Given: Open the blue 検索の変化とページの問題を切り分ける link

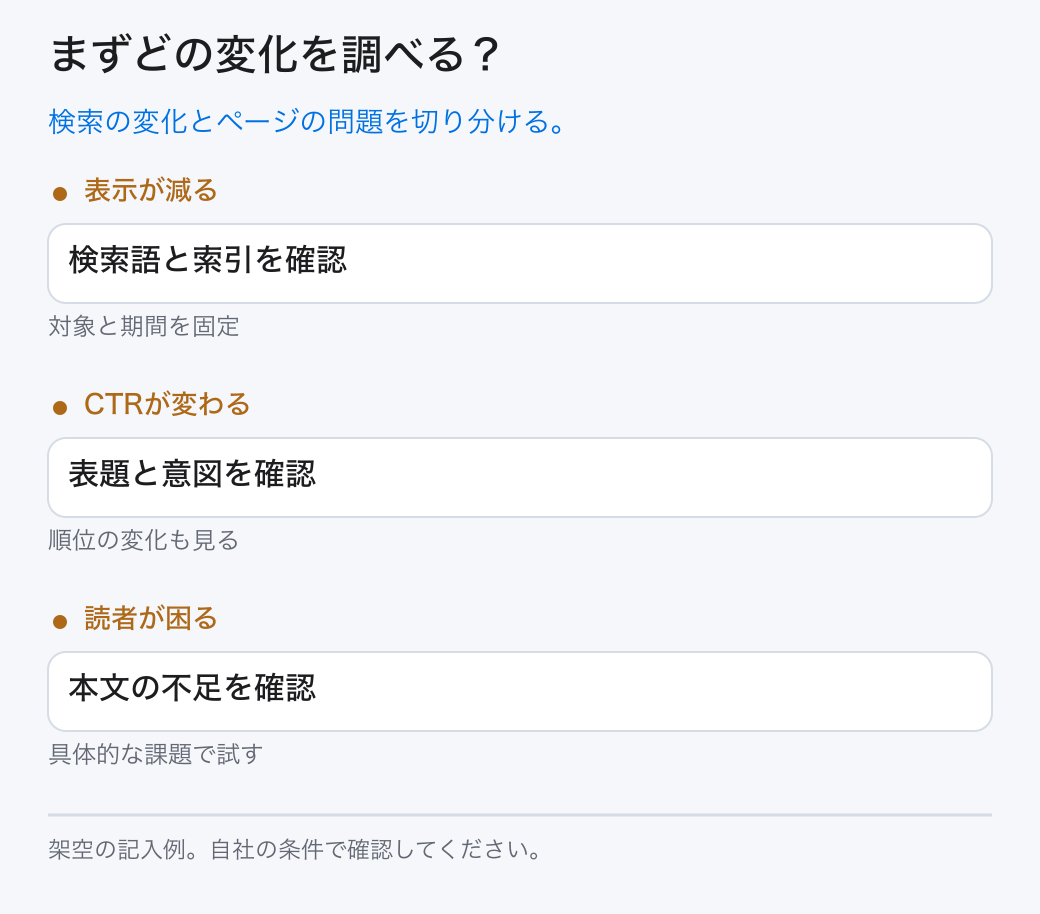Looking at the screenshot, I should (x=306, y=121).
